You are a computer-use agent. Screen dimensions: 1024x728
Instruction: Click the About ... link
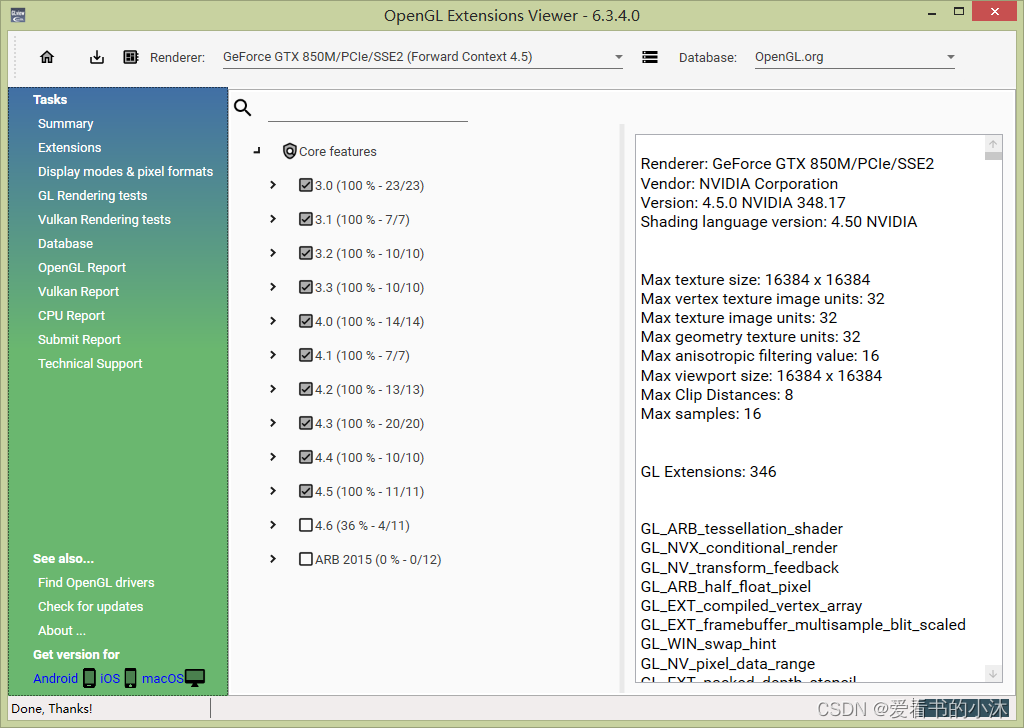(61, 631)
